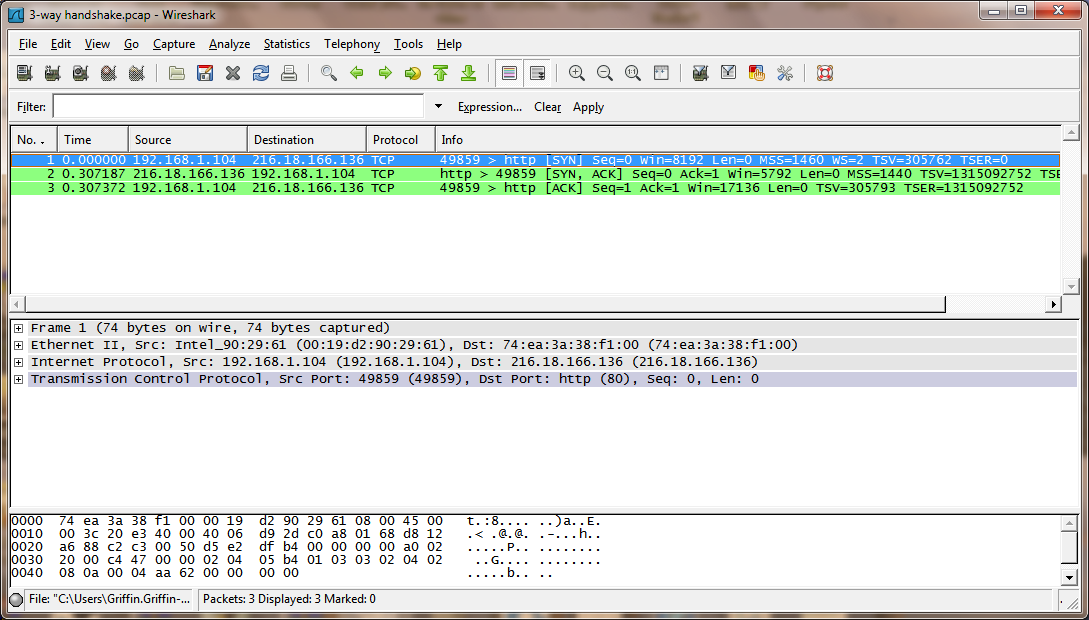The image size is (1089, 620).
Task: Click packet list horizontal scrollbar right arrow
Action: coord(1054,304)
